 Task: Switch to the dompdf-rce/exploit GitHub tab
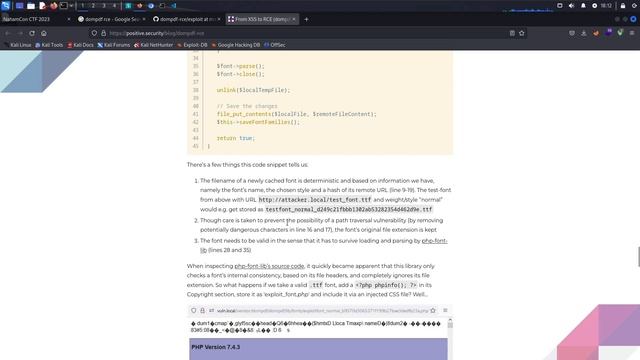click(187, 19)
